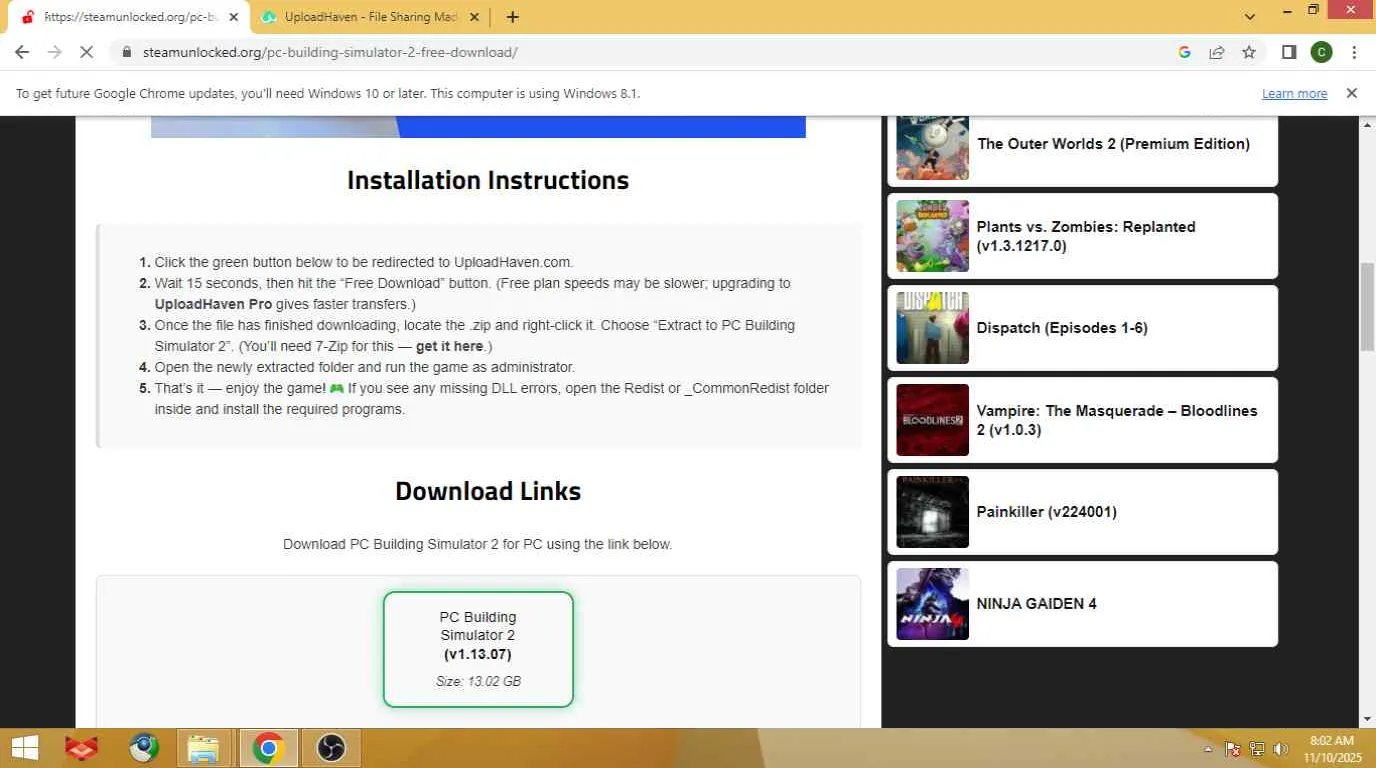Close the steamunlocked.org tab

pos(233,17)
